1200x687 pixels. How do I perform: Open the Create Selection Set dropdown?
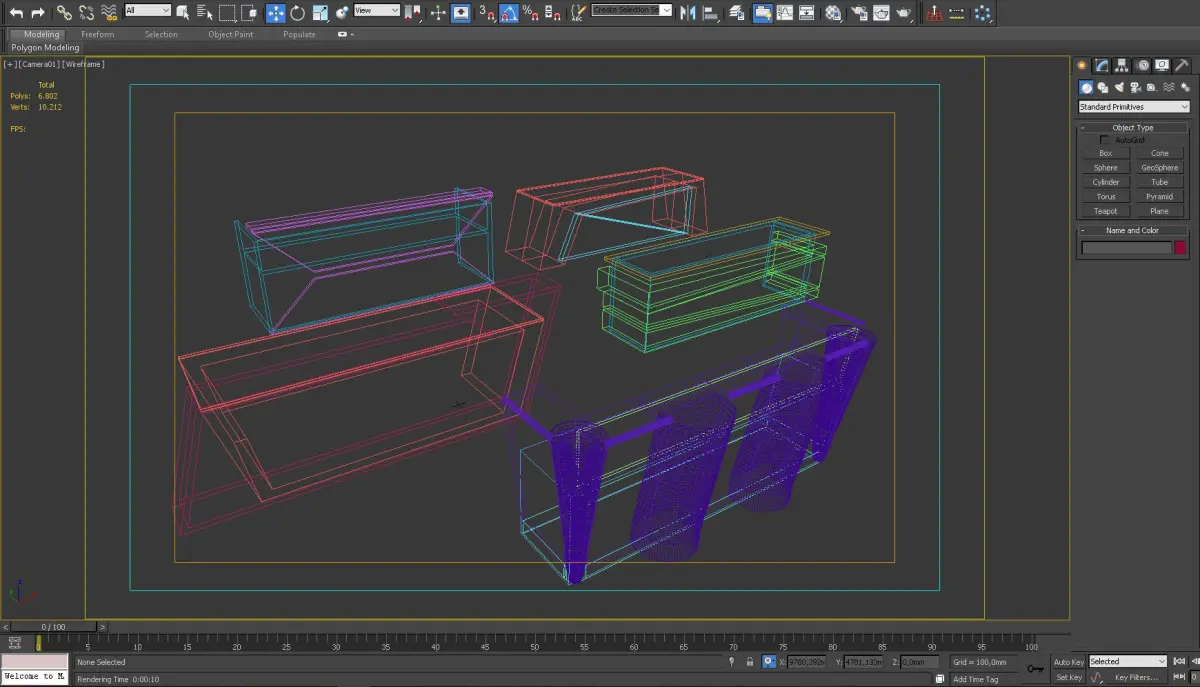pos(632,10)
